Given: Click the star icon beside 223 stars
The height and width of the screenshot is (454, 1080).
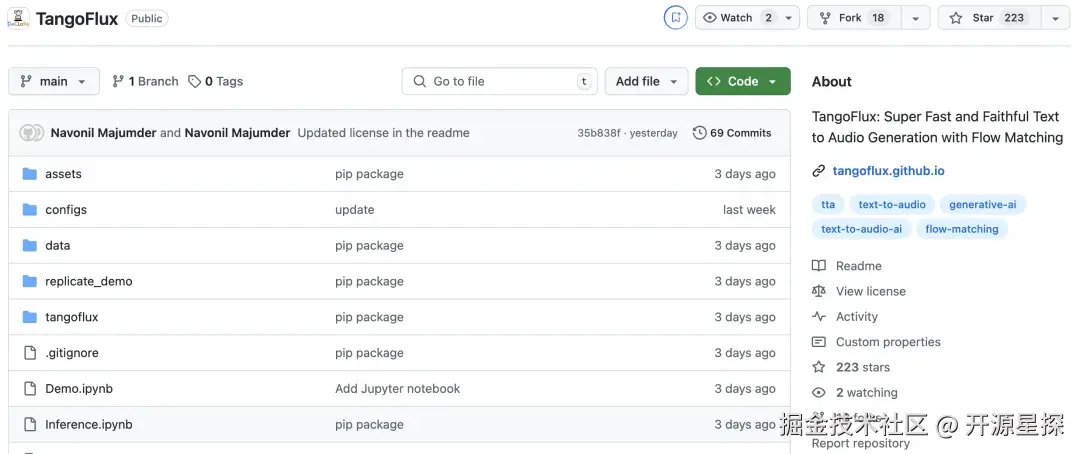Looking at the screenshot, I should point(819,367).
